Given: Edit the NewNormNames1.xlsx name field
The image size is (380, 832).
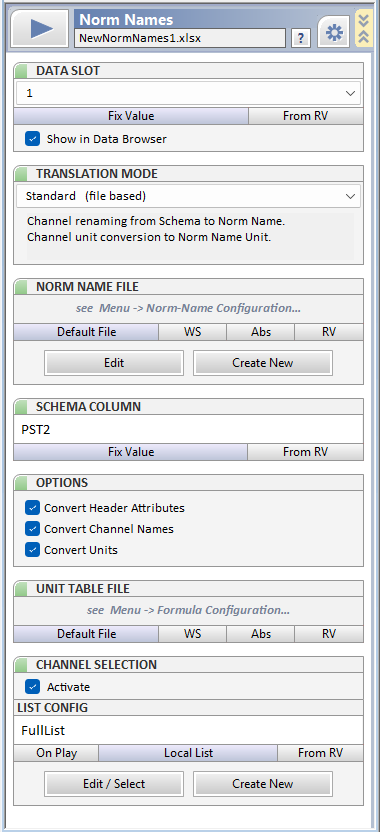Looking at the screenshot, I should click(180, 38).
